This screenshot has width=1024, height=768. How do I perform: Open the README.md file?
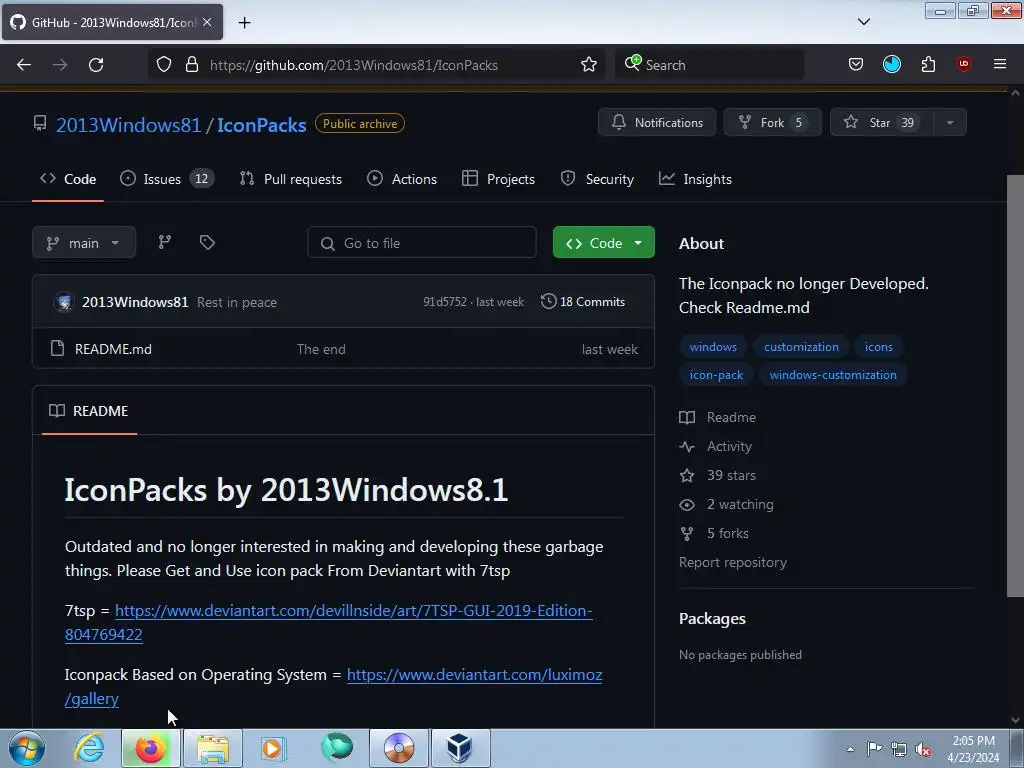[113, 349]
